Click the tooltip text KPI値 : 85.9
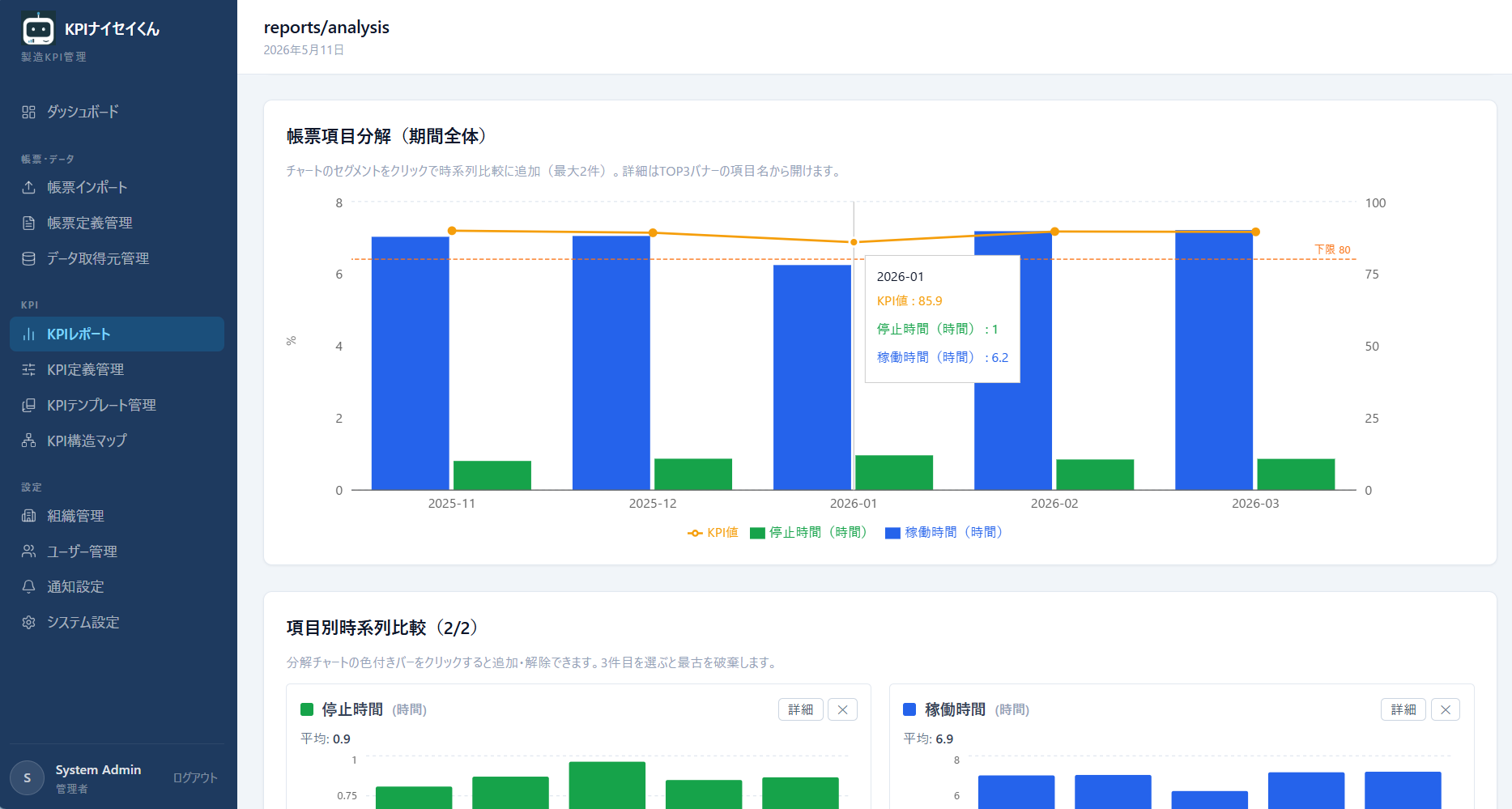This screenshot has height=809, width=1512. click(909, 301)
